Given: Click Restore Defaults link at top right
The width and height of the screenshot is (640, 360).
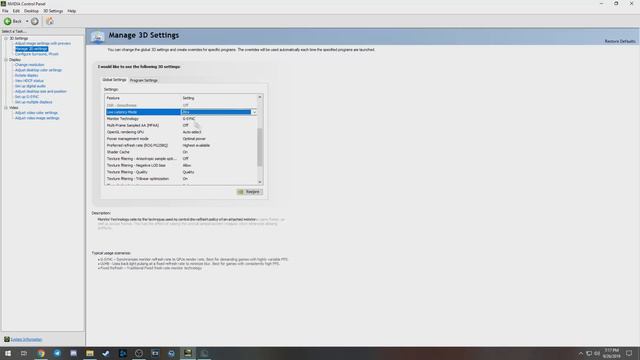Looking at the screenshot, I should (x=620, y=41).
